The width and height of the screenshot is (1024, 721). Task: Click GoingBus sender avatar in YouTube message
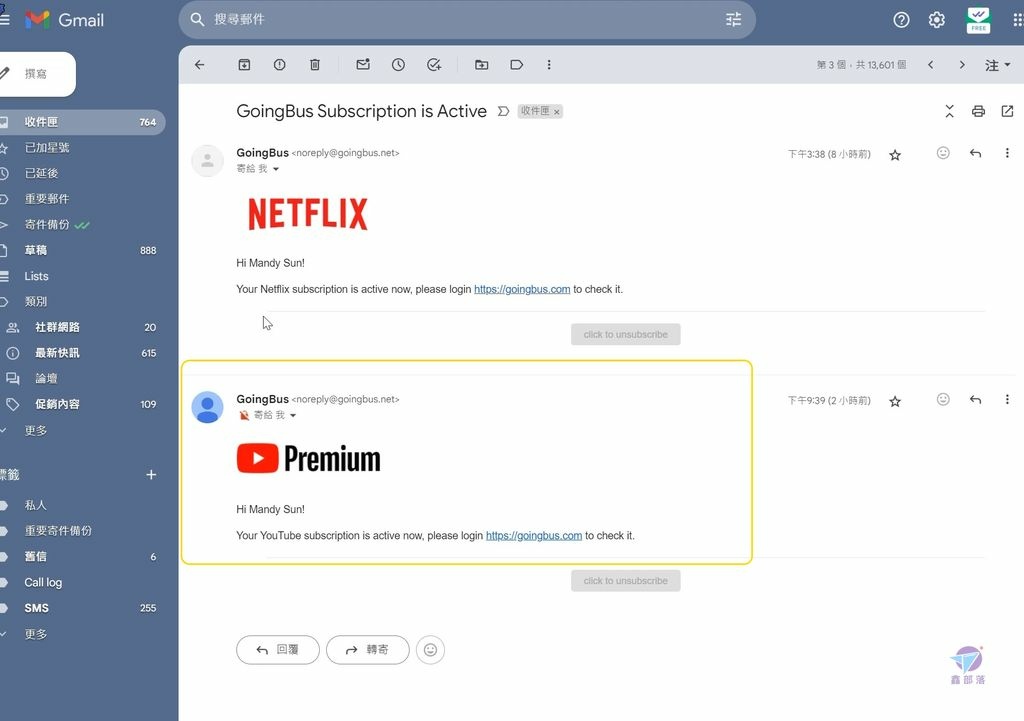click(x=208, y=408)
